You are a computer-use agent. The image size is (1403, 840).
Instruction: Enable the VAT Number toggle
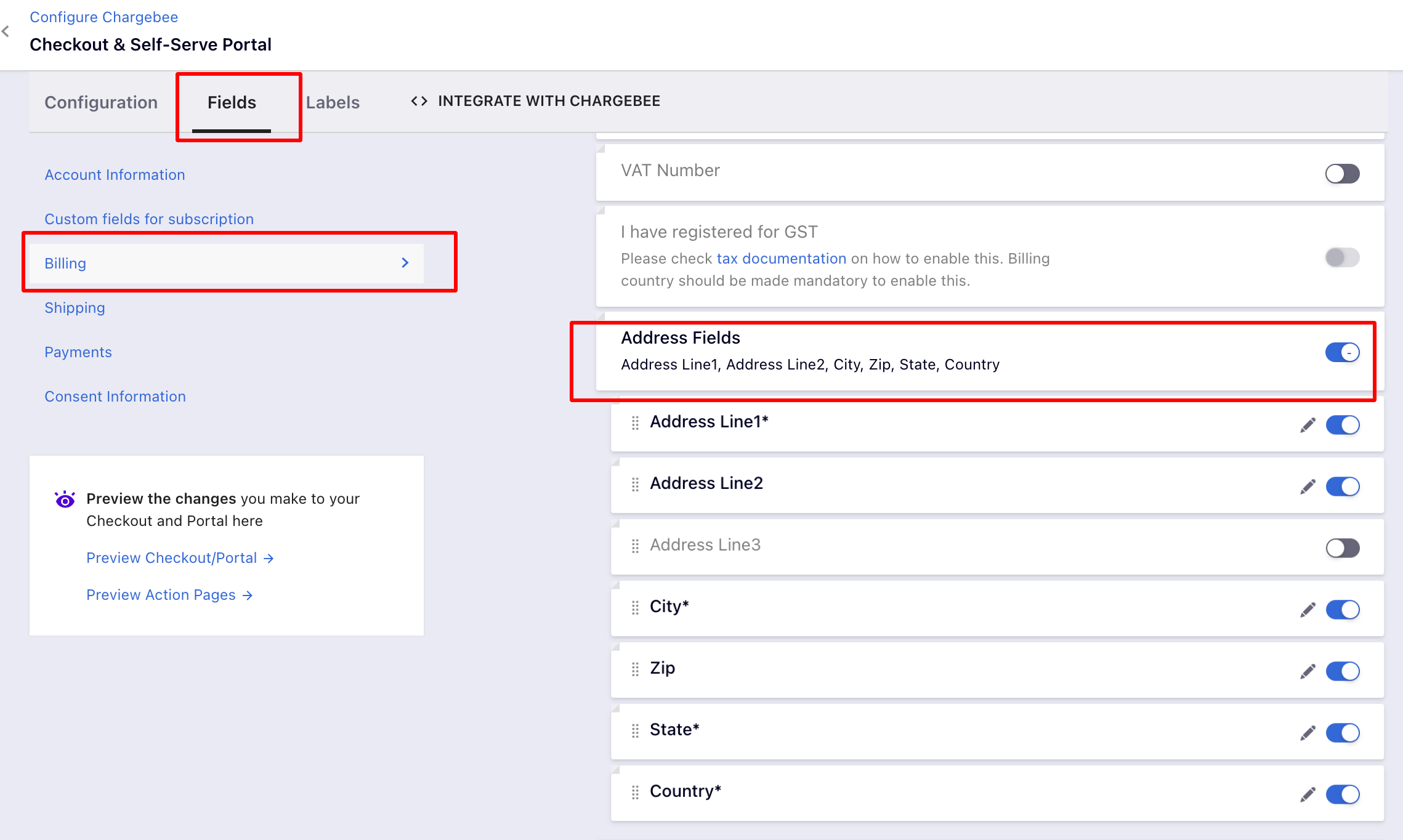click(x=1342, y=174)
